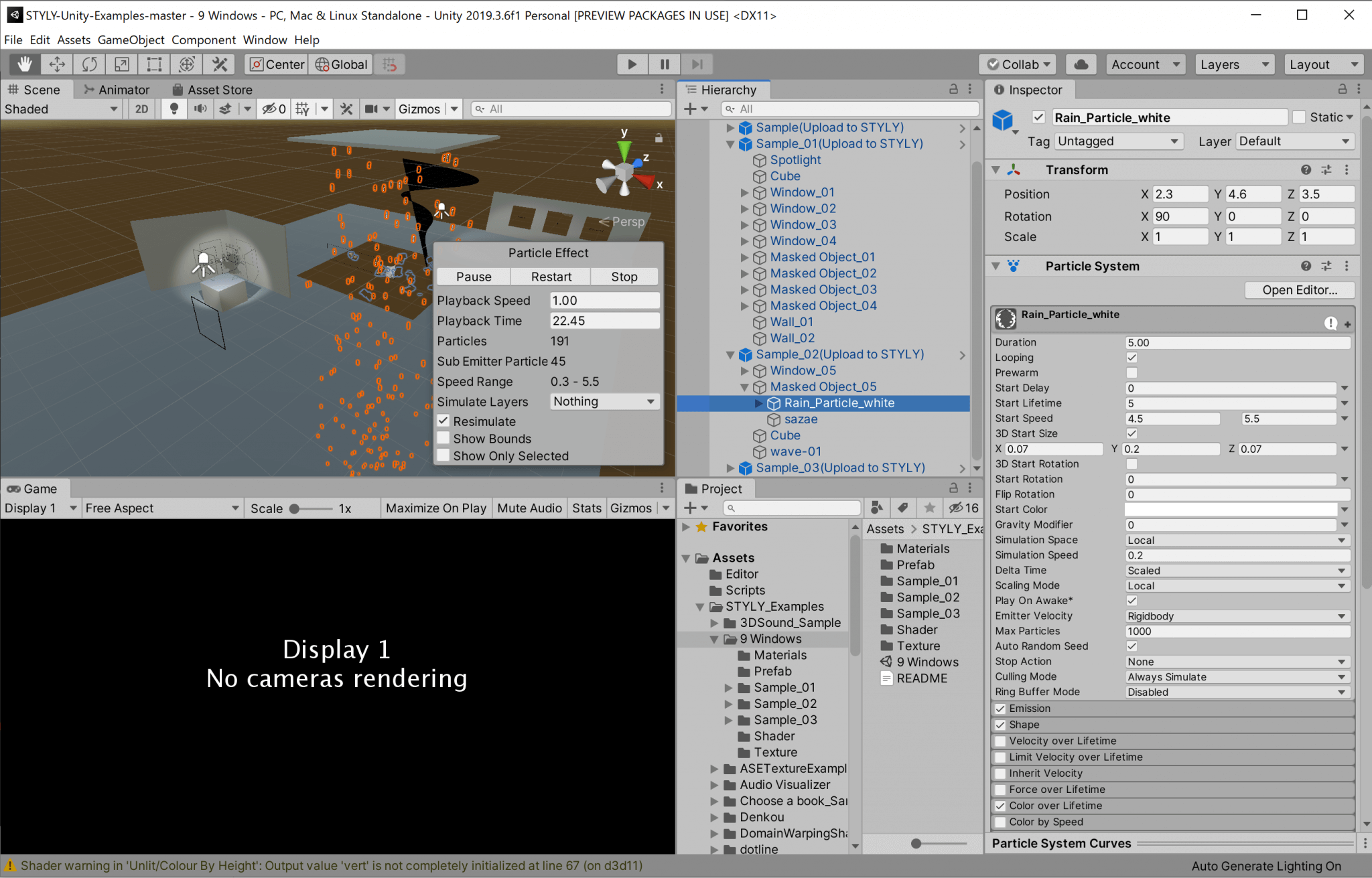This screenshot has height=878, width=1372.
Task: Expand the Sample_03(Upload to STYLY) hierarchy item
Action: coord(730,467)
